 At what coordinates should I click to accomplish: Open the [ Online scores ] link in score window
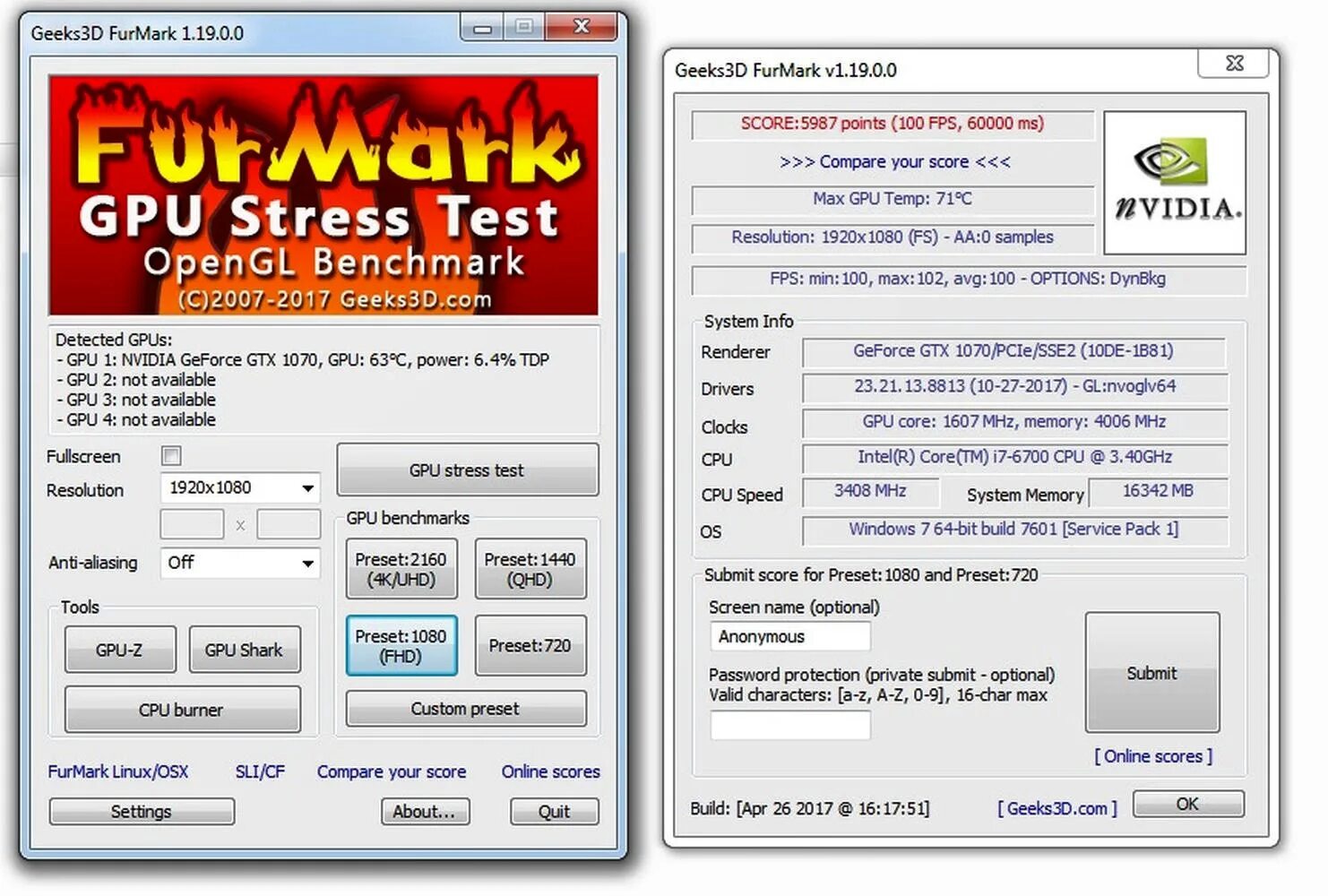pyautogui.click(x=1153, y=756)
